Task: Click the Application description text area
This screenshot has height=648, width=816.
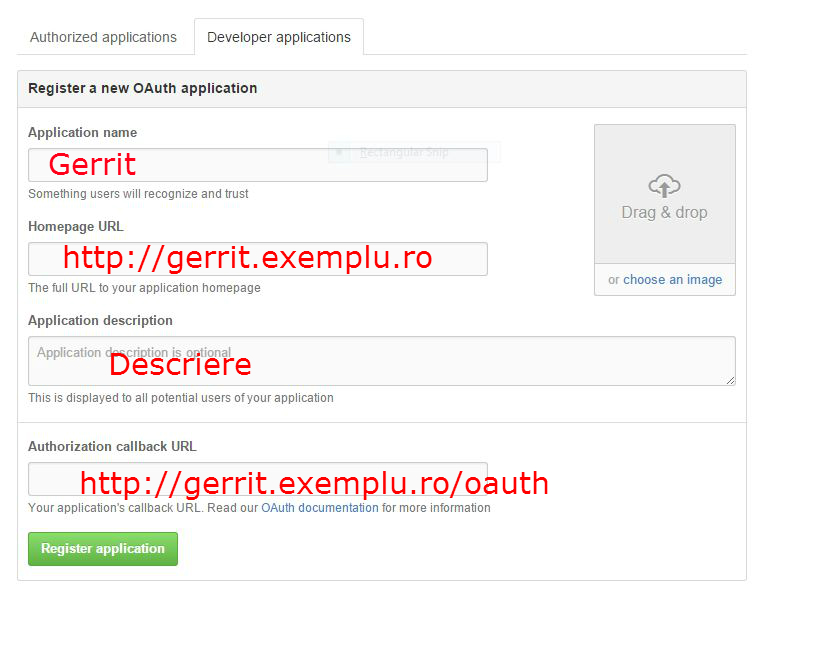Action: (381, 361)
